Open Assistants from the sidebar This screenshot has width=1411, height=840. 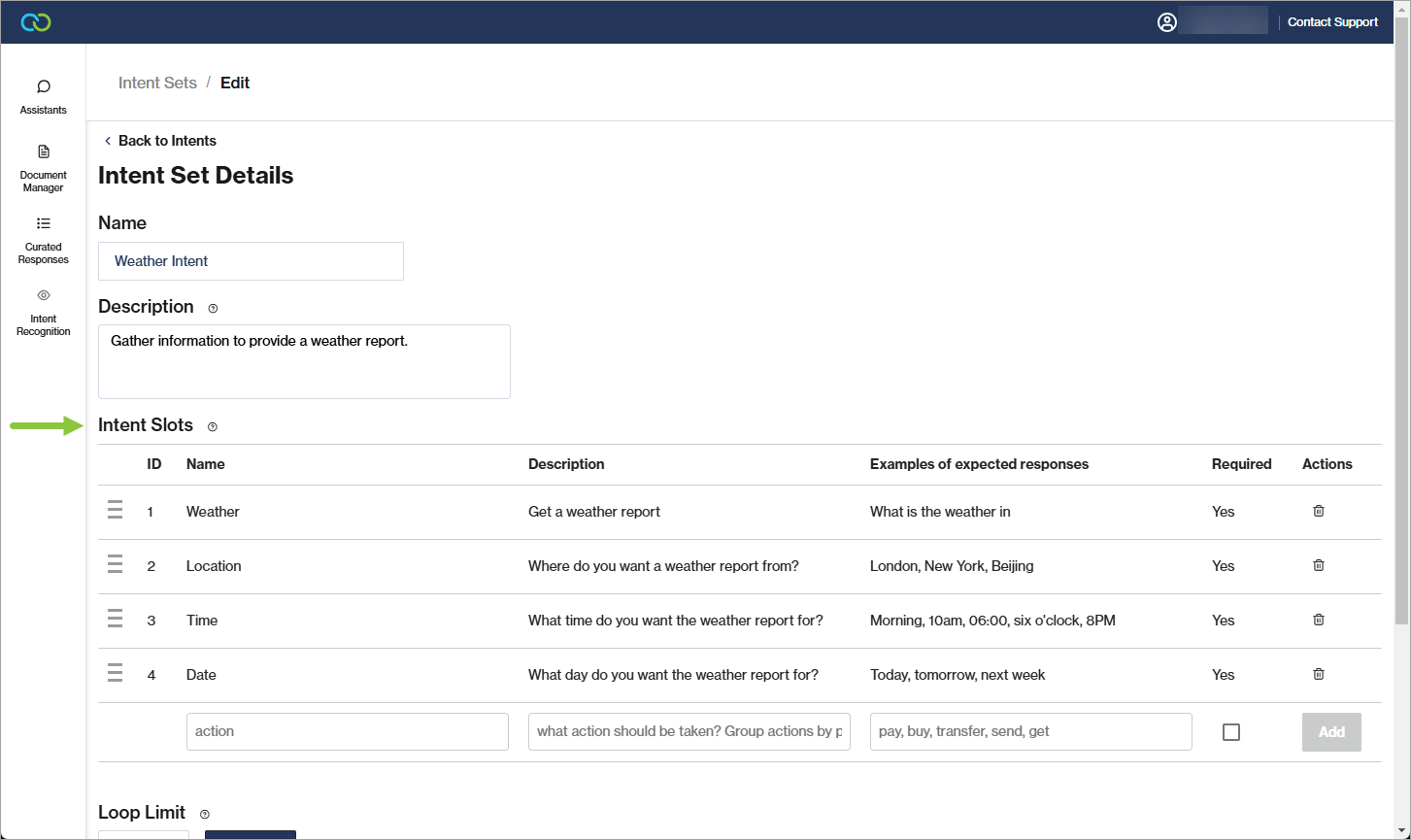coord(43,96)
